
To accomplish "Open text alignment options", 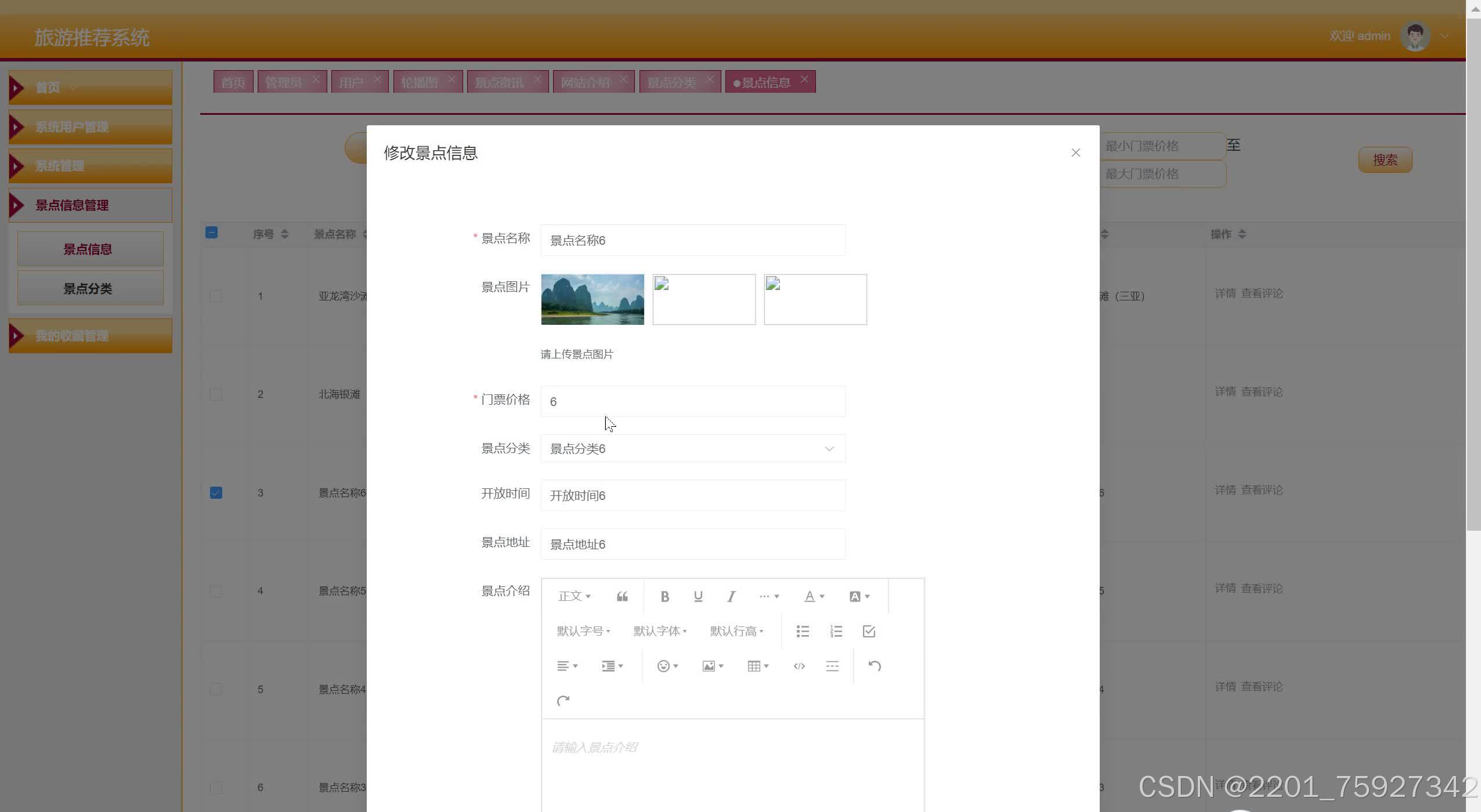I will (x=567, y=666).
